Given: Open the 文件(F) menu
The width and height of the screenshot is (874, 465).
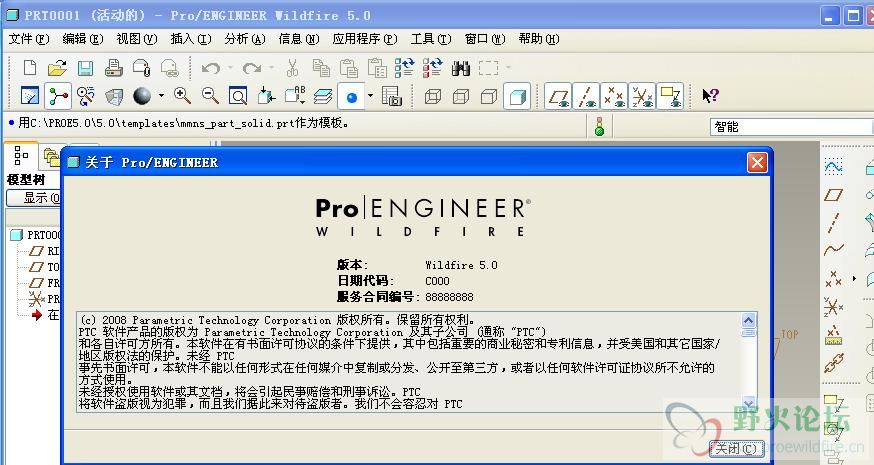Looking at the screenshot, I should tap(29, 39).
